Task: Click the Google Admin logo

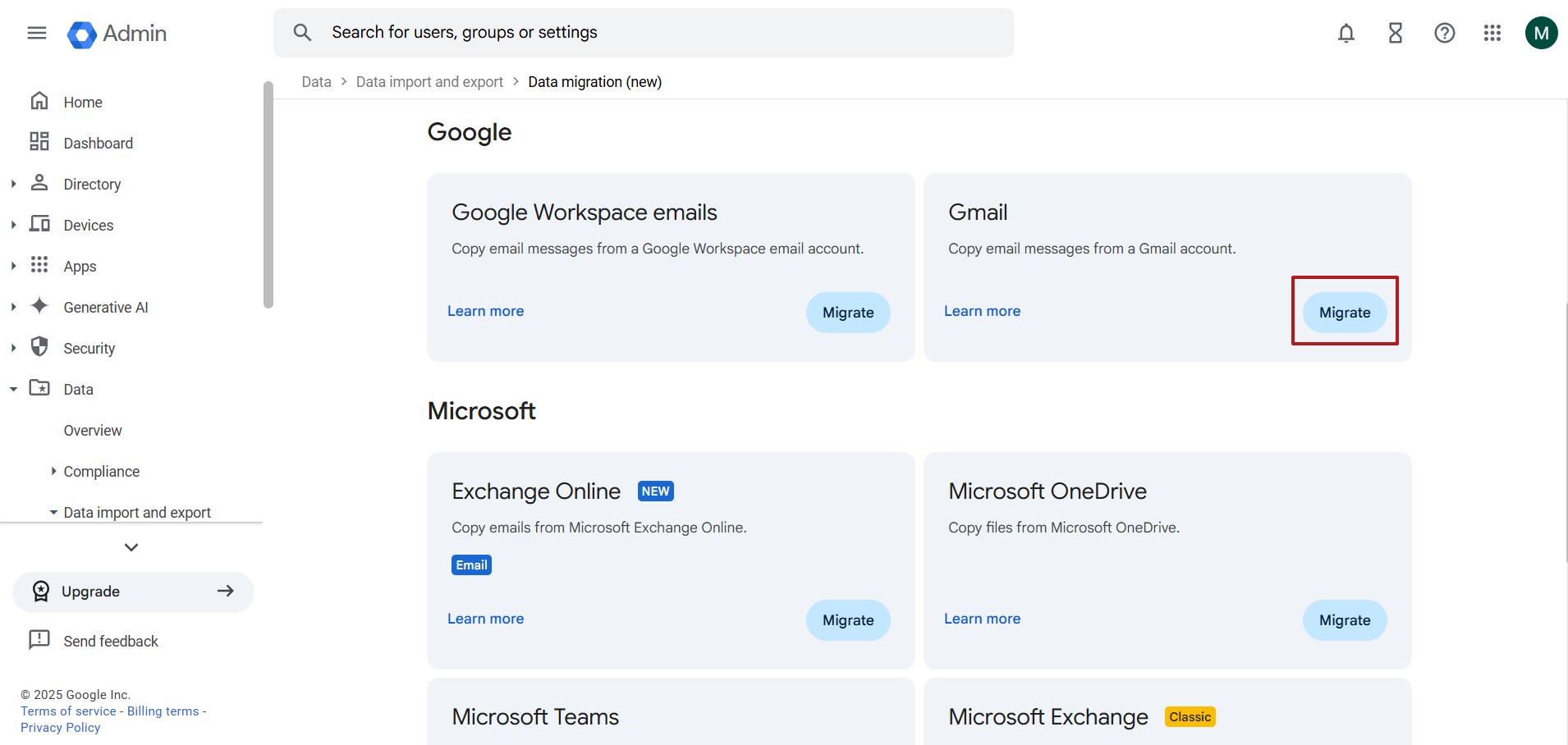Action: point(117,34)
